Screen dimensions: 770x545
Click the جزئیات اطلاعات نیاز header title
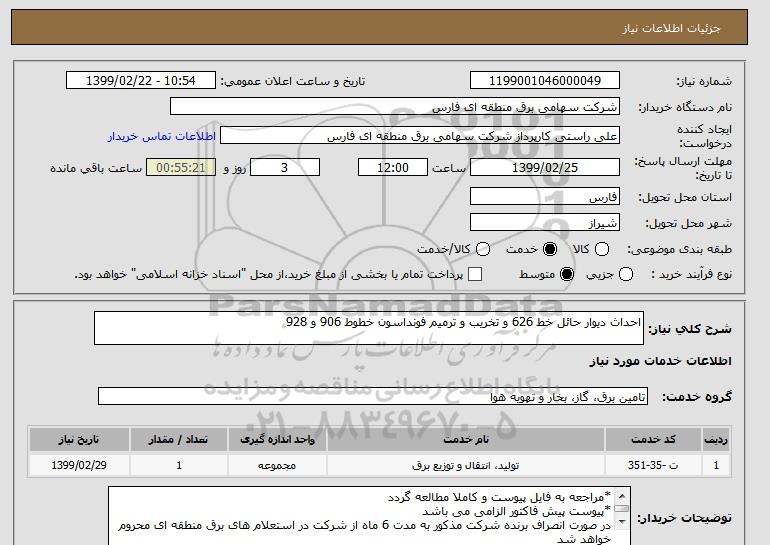(671, 28)
